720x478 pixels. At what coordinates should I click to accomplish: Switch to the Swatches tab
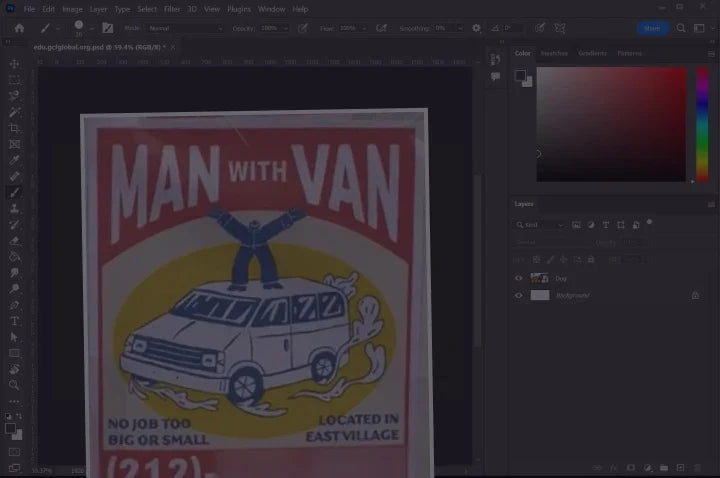[x=554, y=54]
